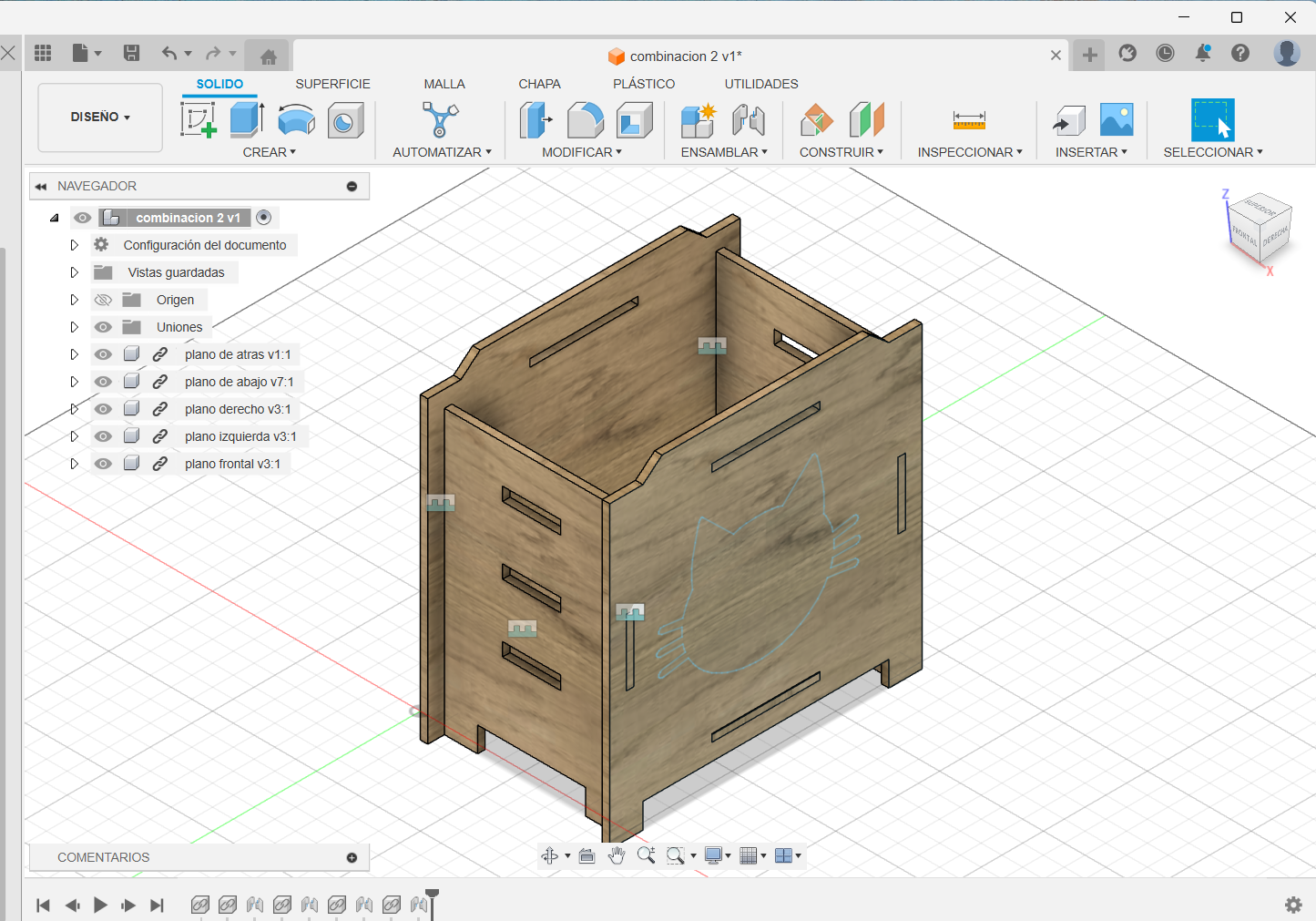This screenshot has height=921, width=1316.
Task: Open the notifications bell icon
Action: coord(1202,53)
